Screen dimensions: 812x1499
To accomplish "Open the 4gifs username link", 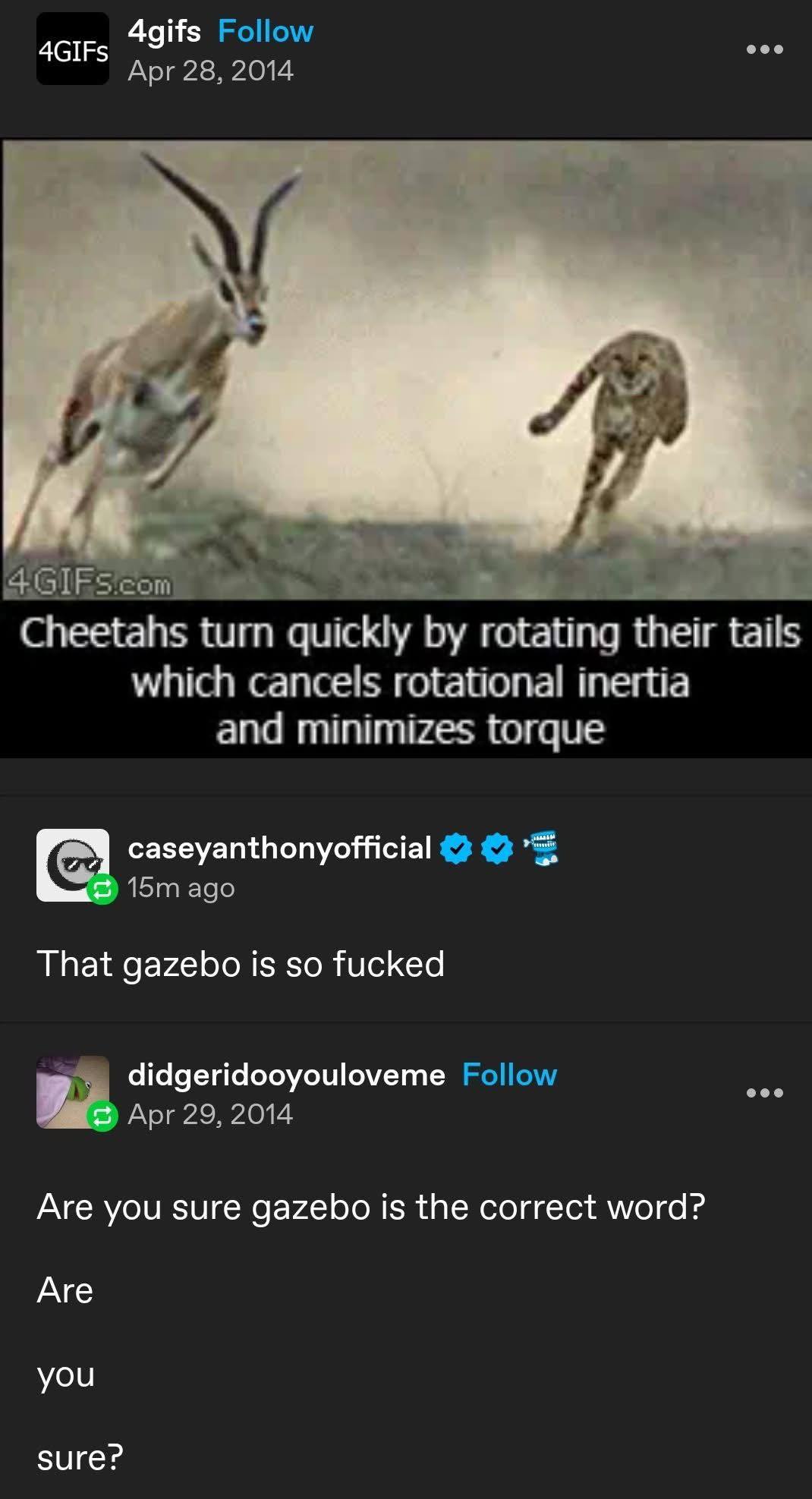I will (x=164, y=31).
